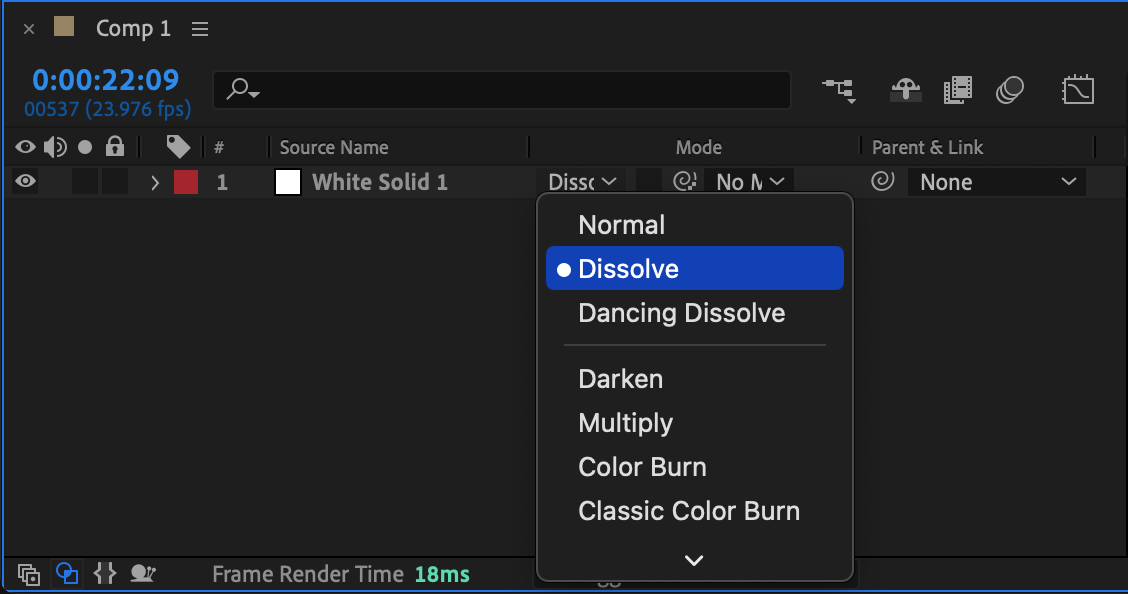This screenshot has width=1128, height=594.
Task: Expand White Solid 1 layer properties
Action: point(155,182)
